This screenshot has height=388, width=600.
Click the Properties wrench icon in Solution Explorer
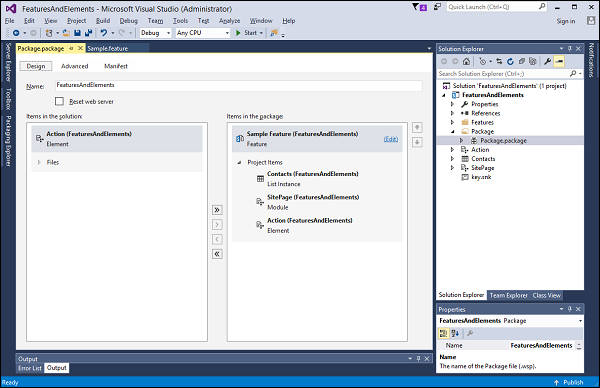click(x=548, y=61)
